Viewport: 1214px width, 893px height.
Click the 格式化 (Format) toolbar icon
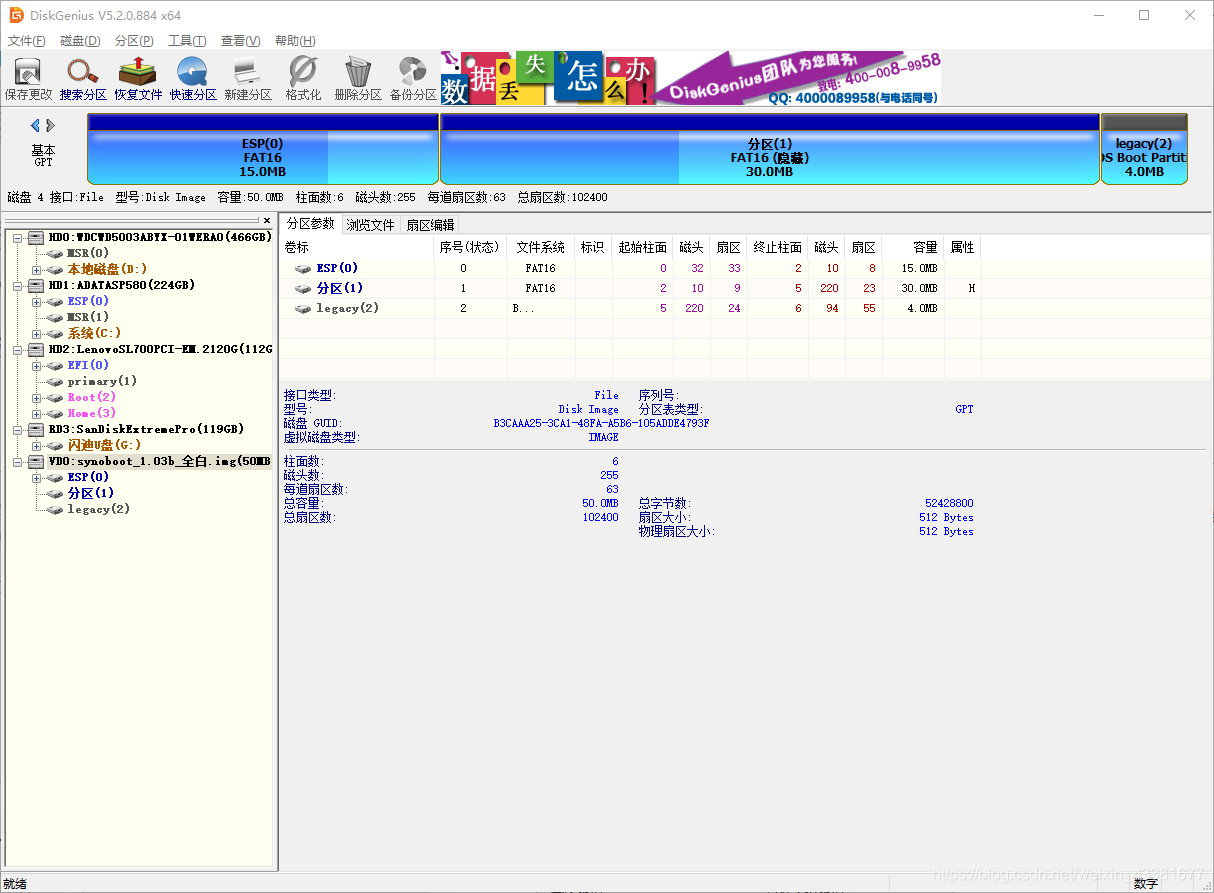pos(303,78)
